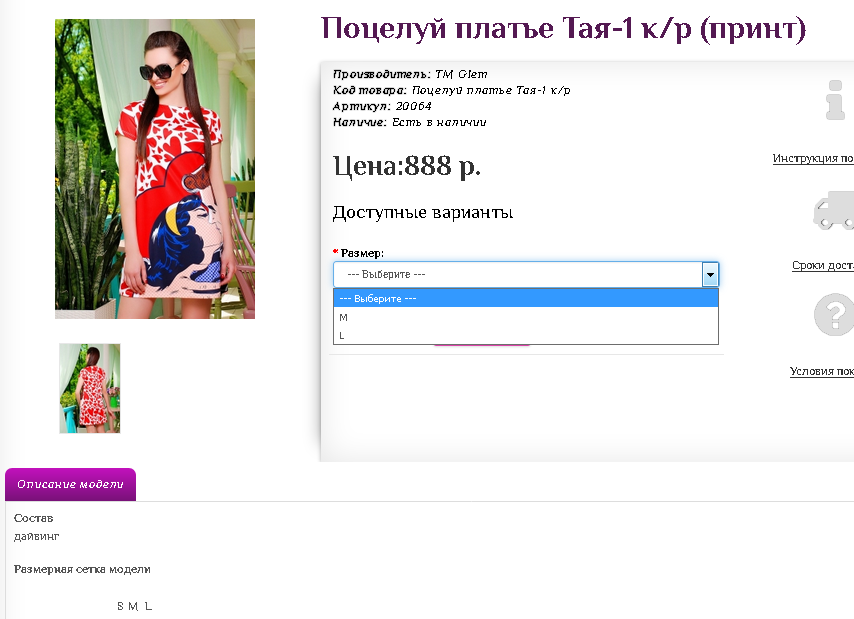
Task: Click the question mark icon
Action: (834, 315)
